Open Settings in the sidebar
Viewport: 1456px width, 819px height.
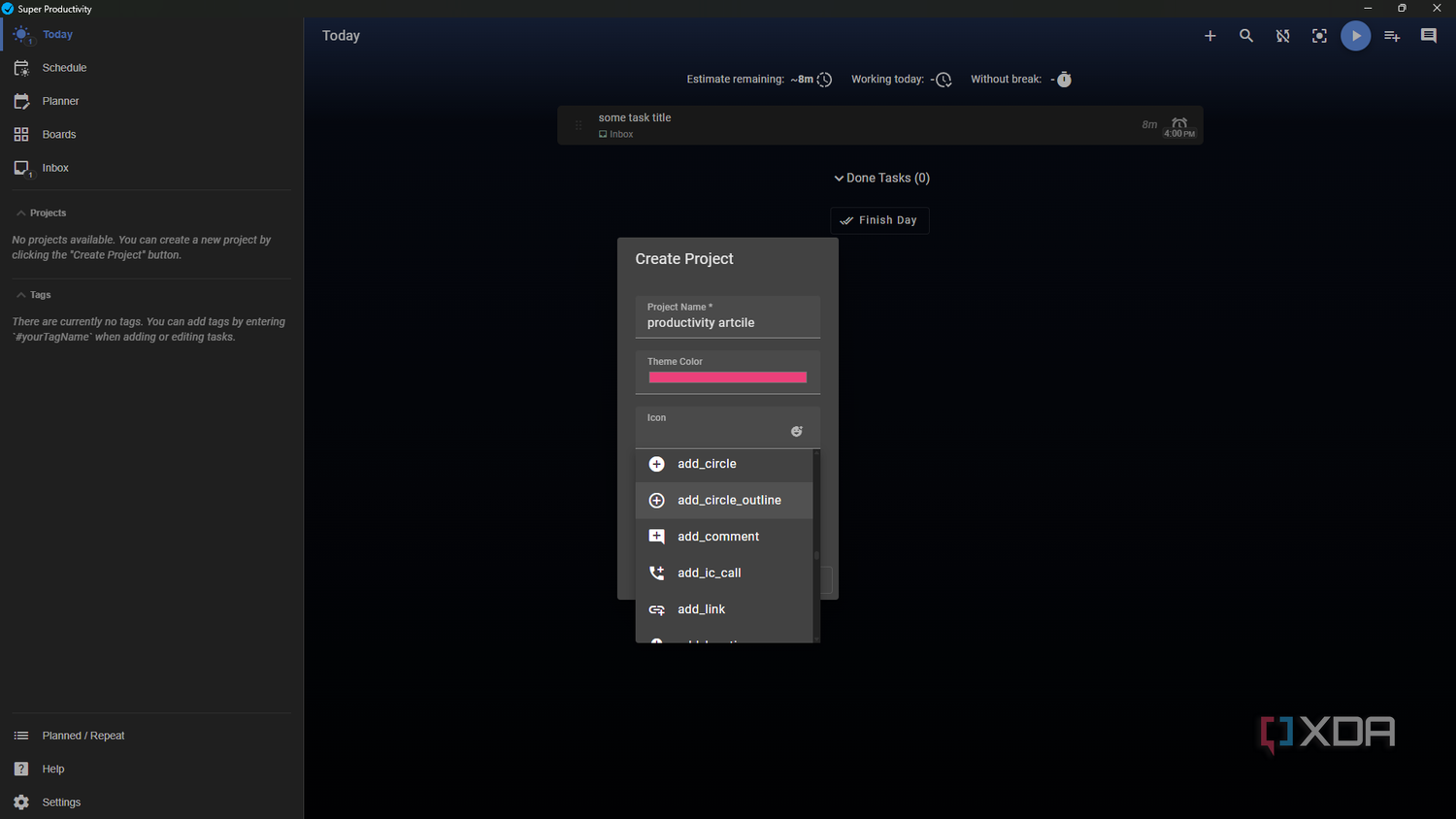point(151,803)
